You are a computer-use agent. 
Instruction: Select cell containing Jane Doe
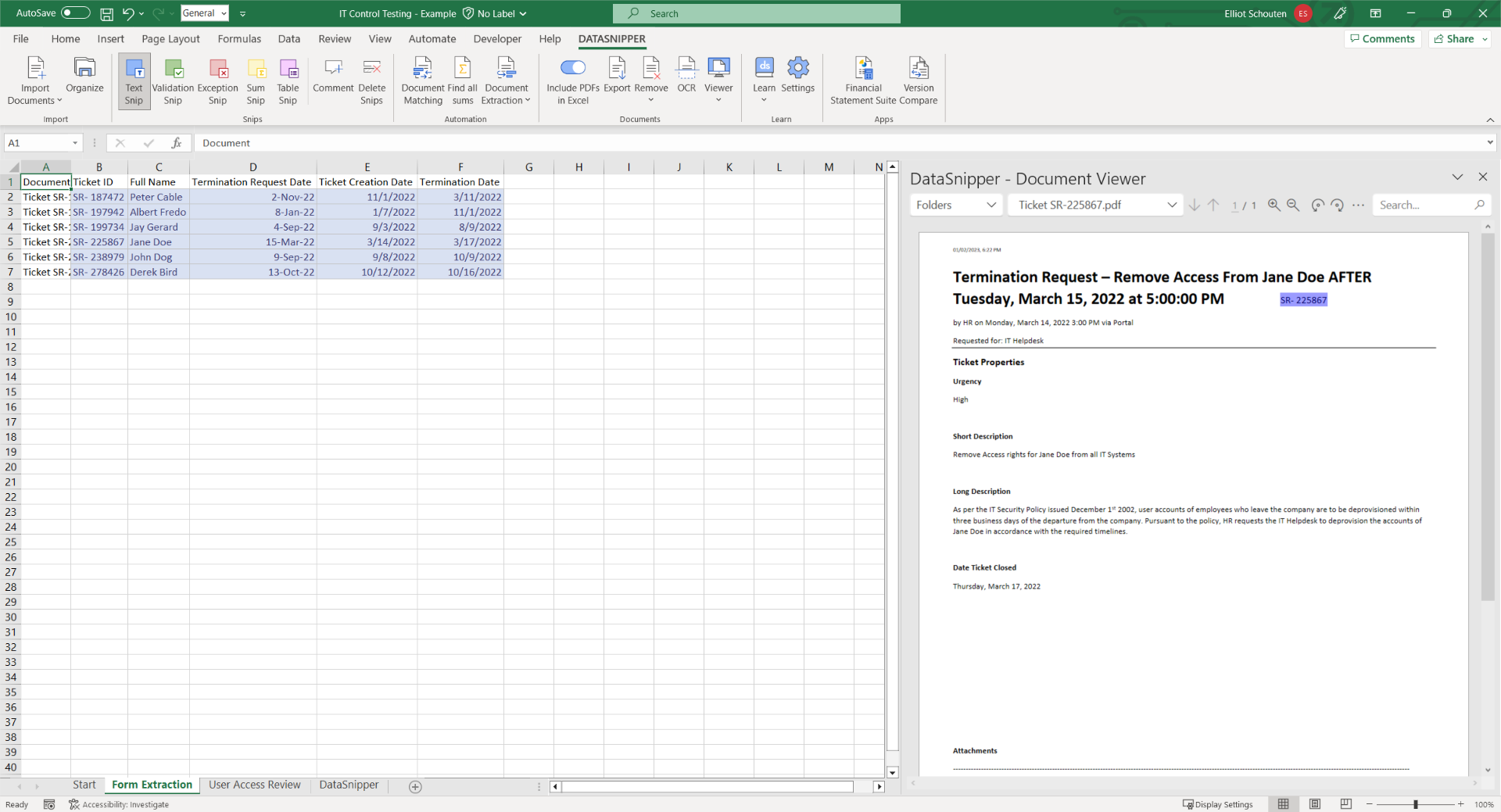pyautogui.click(x=159, y=242)
